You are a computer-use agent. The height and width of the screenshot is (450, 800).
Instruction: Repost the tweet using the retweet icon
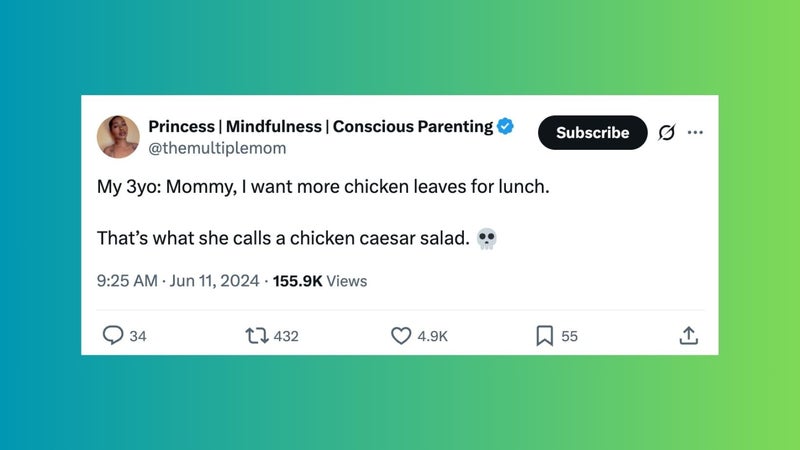[x=258, y=336]
